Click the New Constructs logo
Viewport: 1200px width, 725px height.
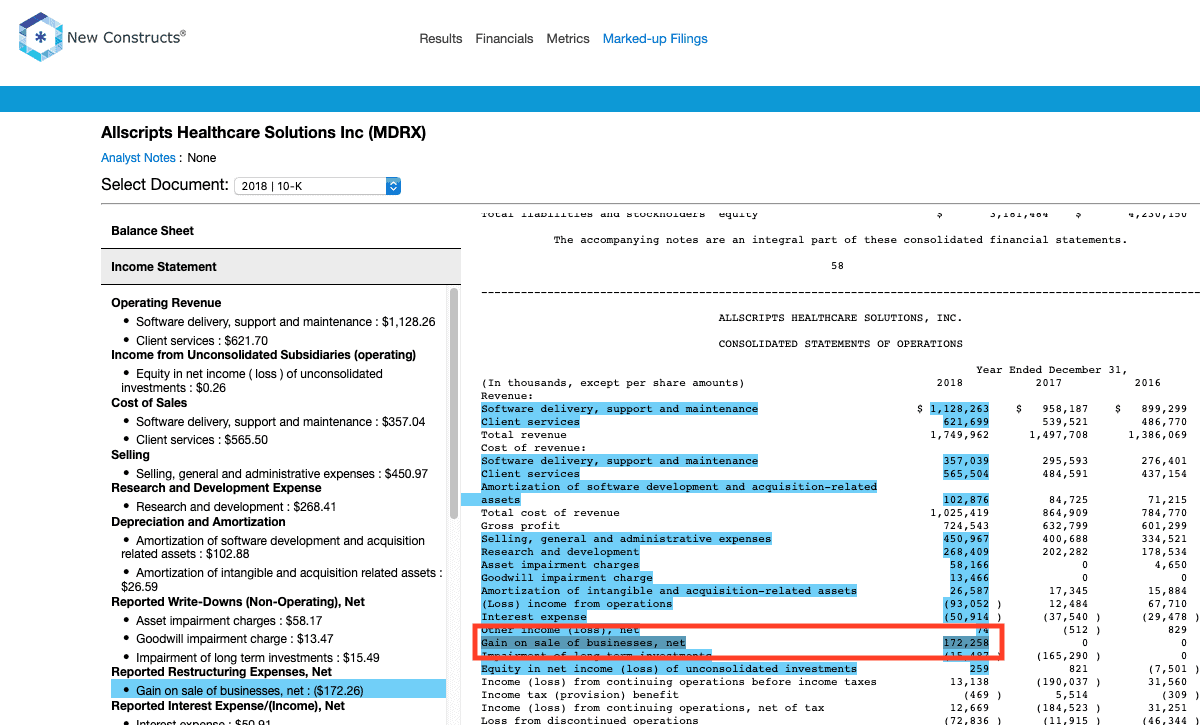click(102, 38)
